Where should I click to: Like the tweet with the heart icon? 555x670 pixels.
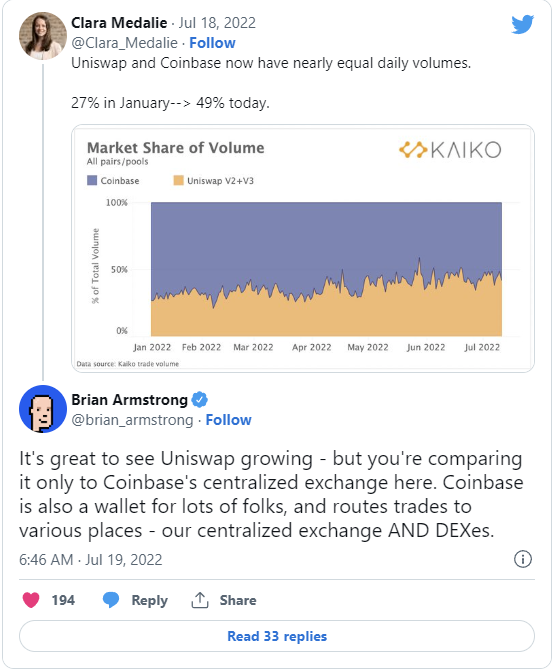coord(31,600)
